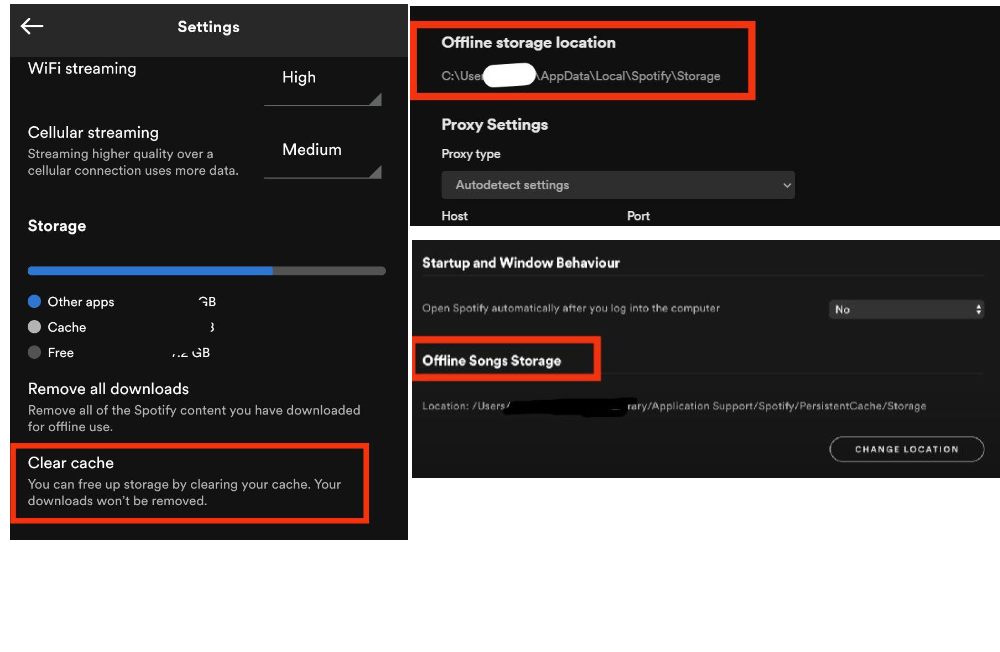Change the open-automatically dropdown set to No

point(906,309)
